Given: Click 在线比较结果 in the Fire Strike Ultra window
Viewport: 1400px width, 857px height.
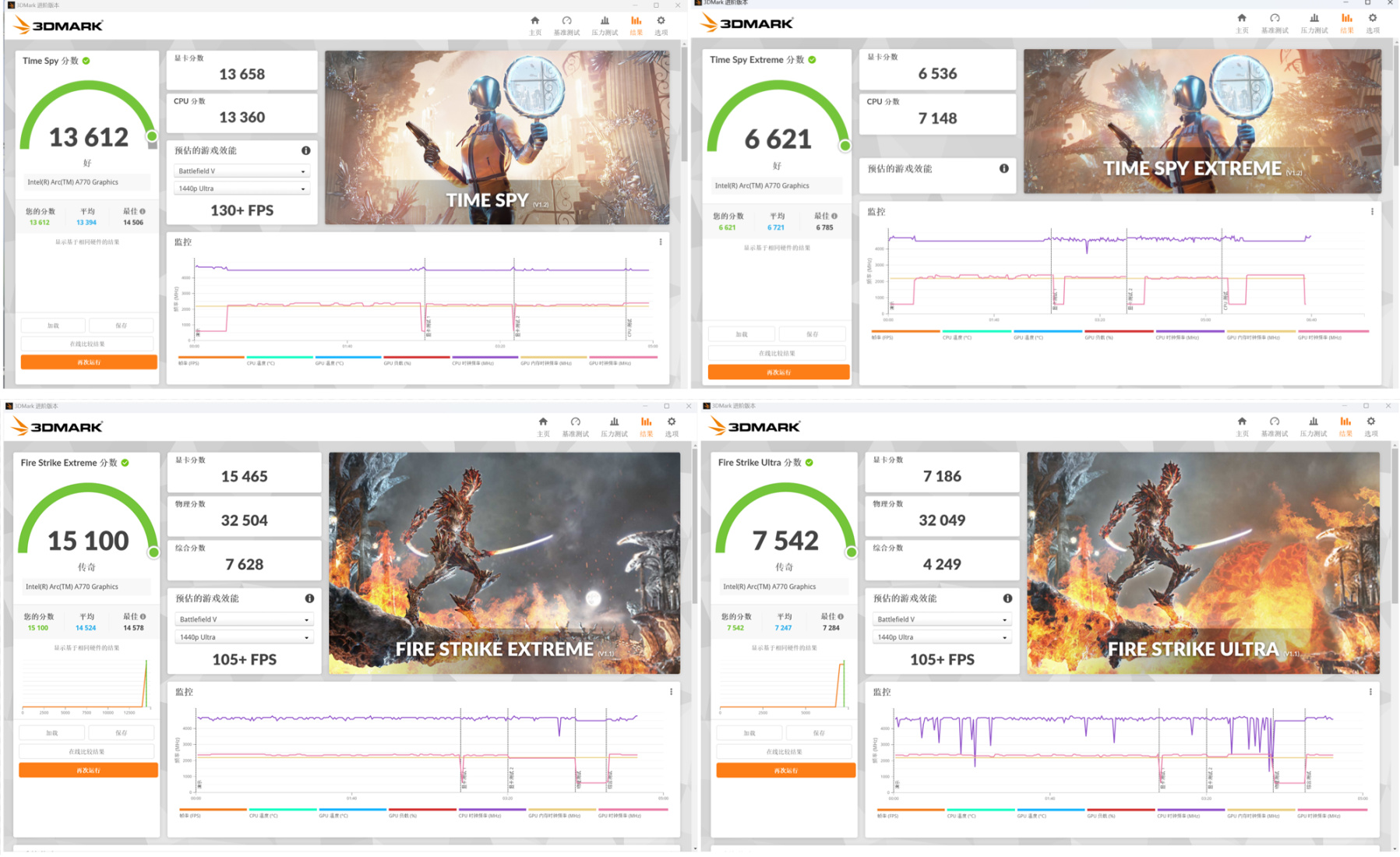Looking at the screenshot, I should pos(784,752).
